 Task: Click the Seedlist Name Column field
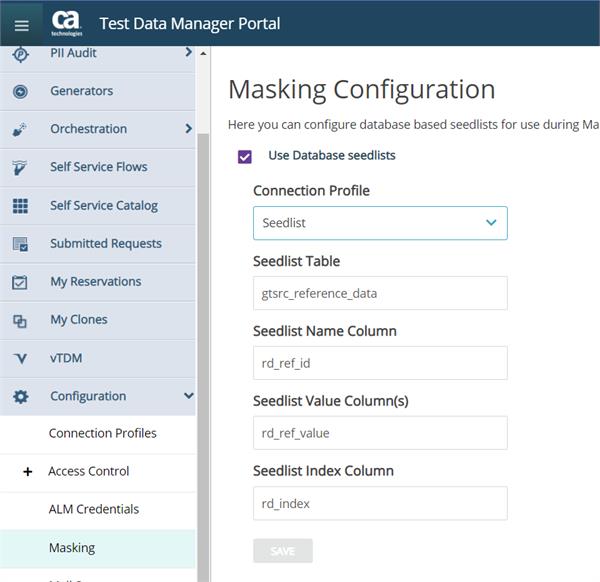click(380, 363)
